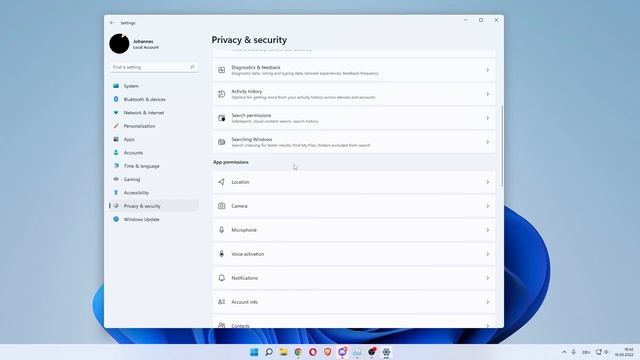Launch Chrome from the taskbar

click(298, 352)
